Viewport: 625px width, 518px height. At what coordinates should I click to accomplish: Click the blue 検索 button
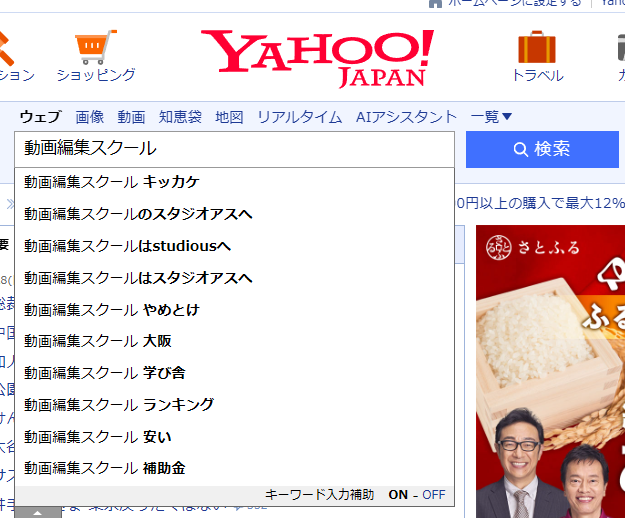[542, 149]
